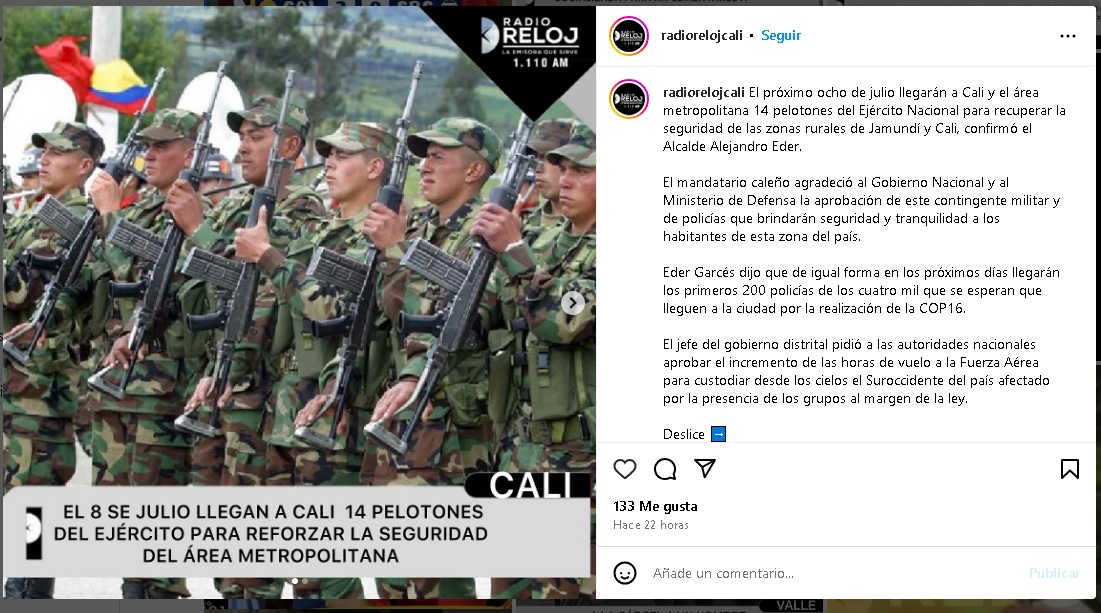The height and width of the screenshot is (613, 1101).
Task: Open the three-dot more options menu
Action: (x=1067, y=36)
